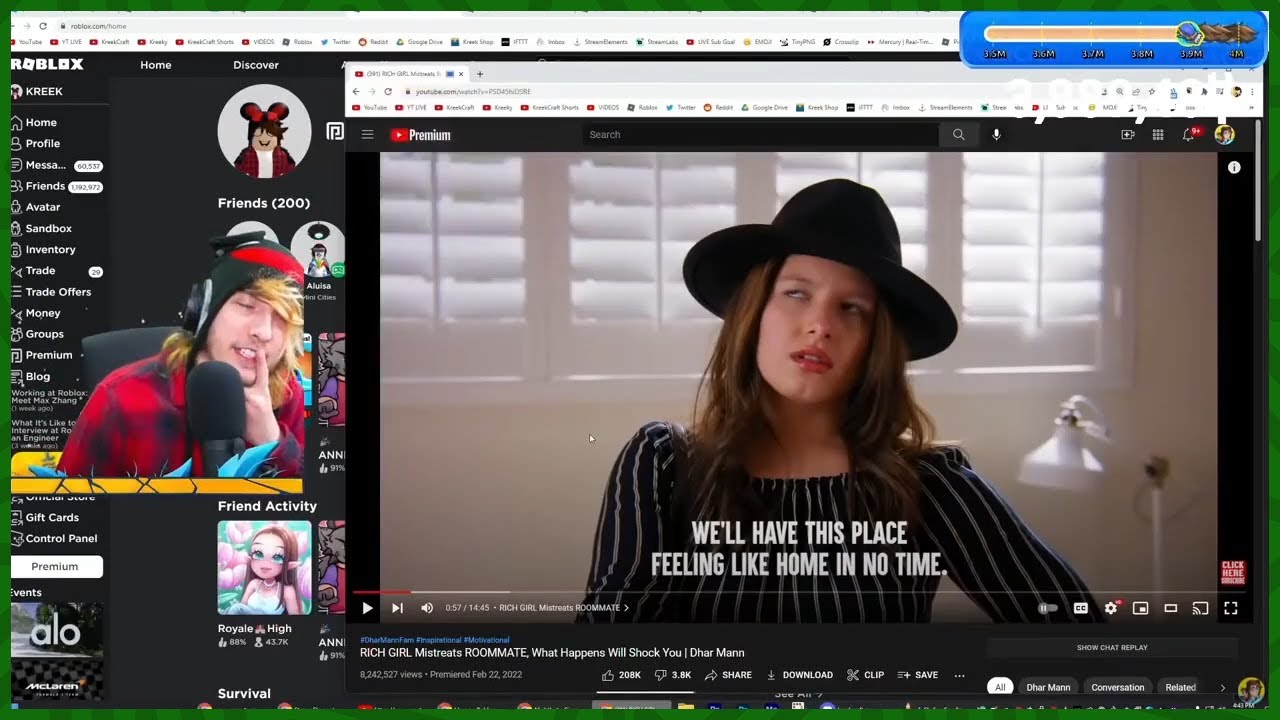1280x720 pixels.
Task: Start voice search with microphone
Action: [996, 134]
